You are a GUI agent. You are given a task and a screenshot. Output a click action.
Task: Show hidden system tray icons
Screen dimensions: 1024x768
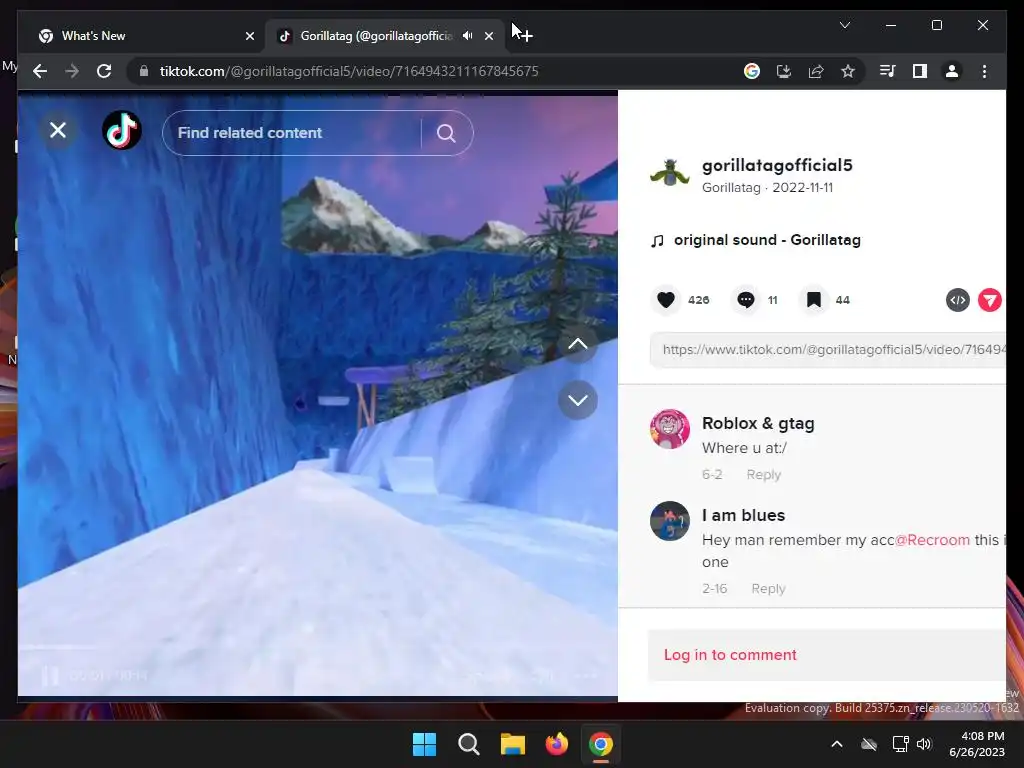pyautogui.click(x=837, y=744)
